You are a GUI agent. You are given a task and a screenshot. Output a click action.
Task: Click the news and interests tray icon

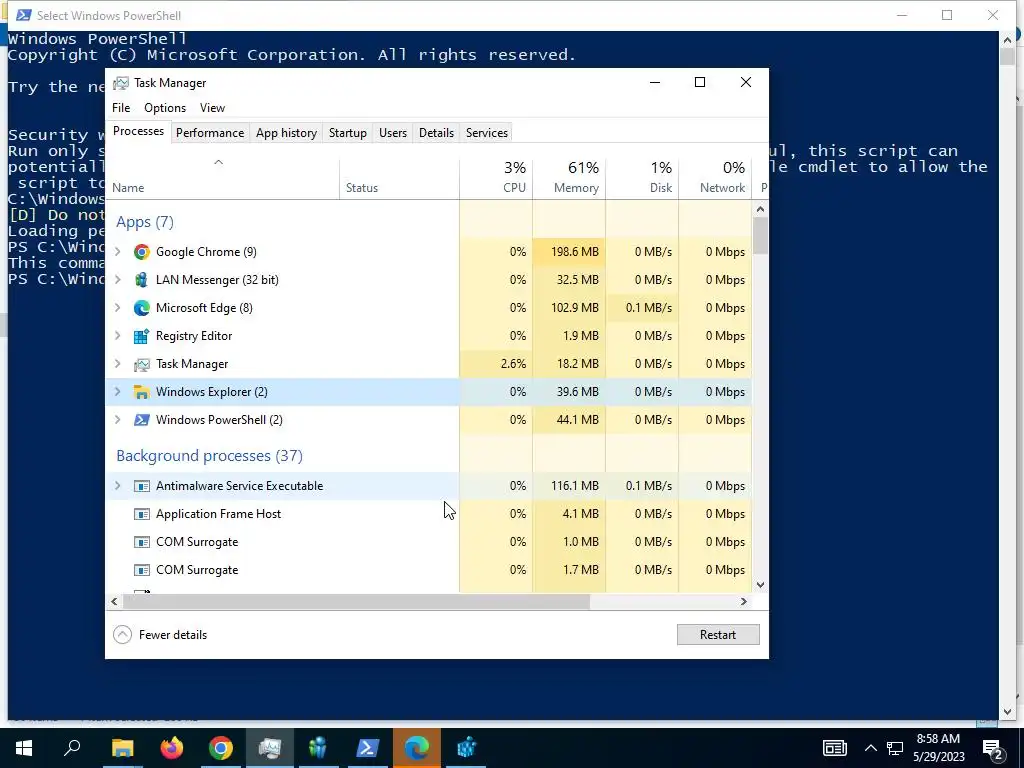point(835,748)
